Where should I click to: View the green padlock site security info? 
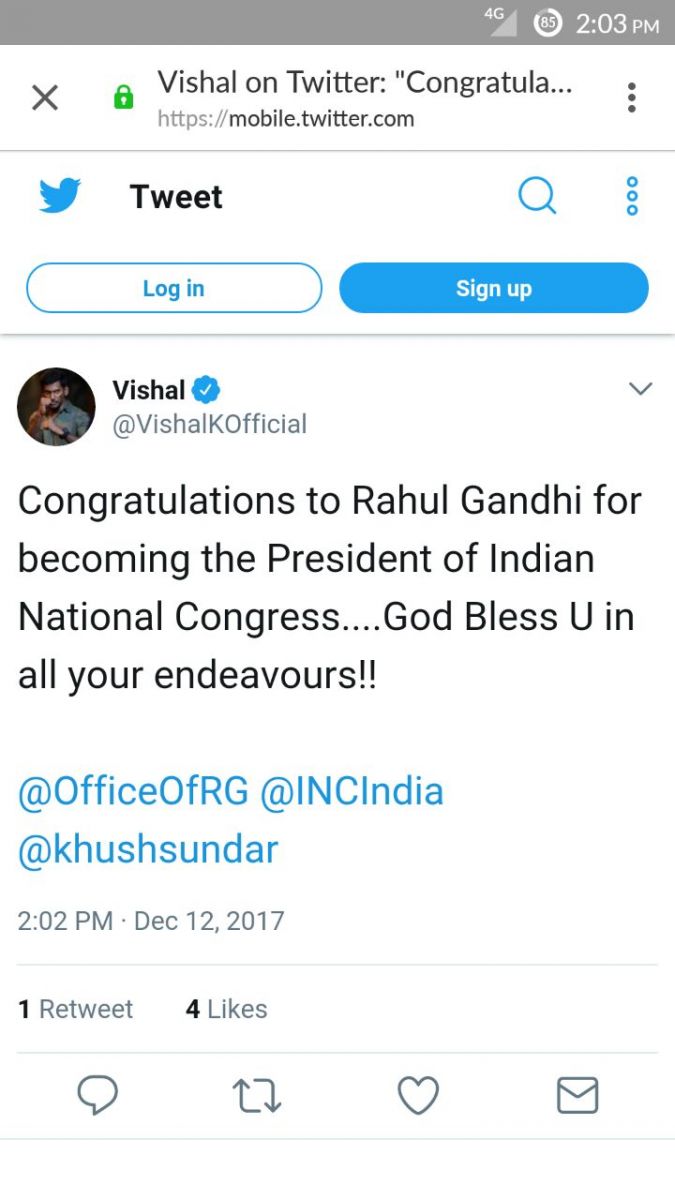123,98
